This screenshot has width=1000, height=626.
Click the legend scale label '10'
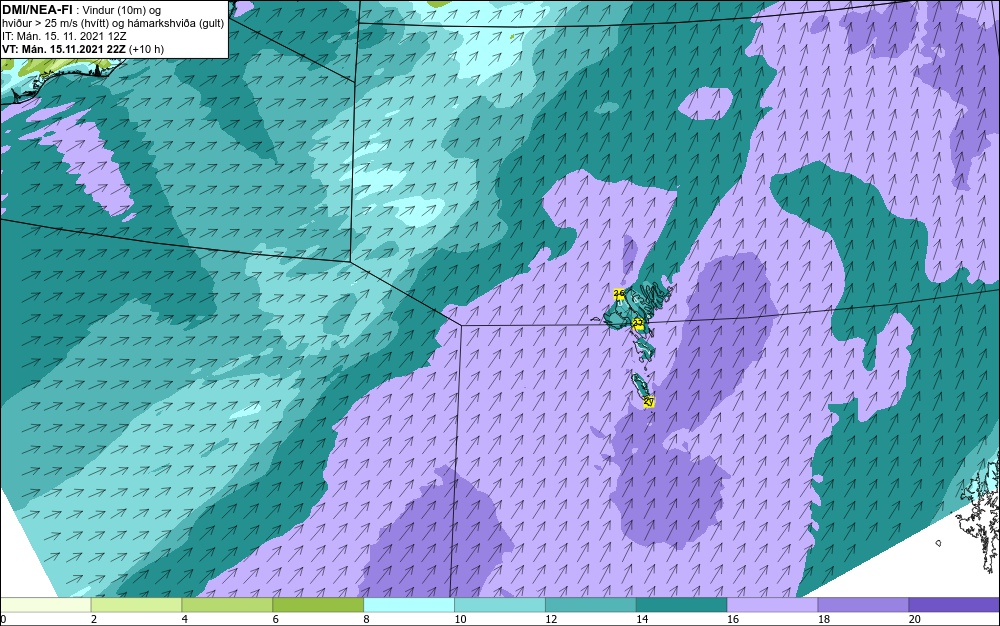click(x=460, y=619)
